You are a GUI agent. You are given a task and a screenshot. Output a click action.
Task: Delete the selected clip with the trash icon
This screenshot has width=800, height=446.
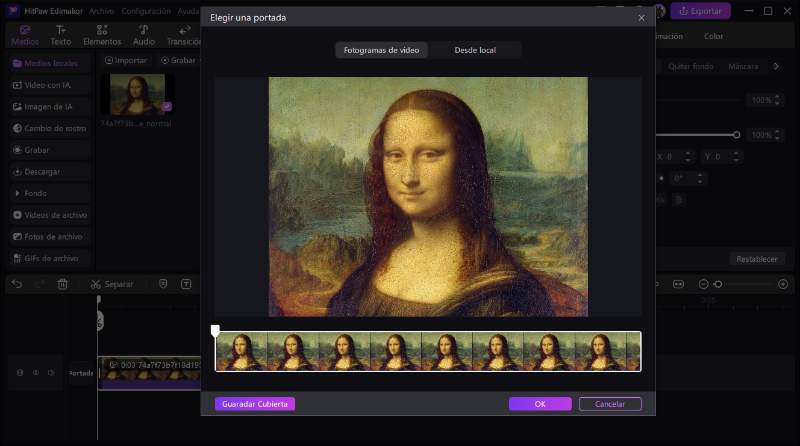tap(62, 284)
